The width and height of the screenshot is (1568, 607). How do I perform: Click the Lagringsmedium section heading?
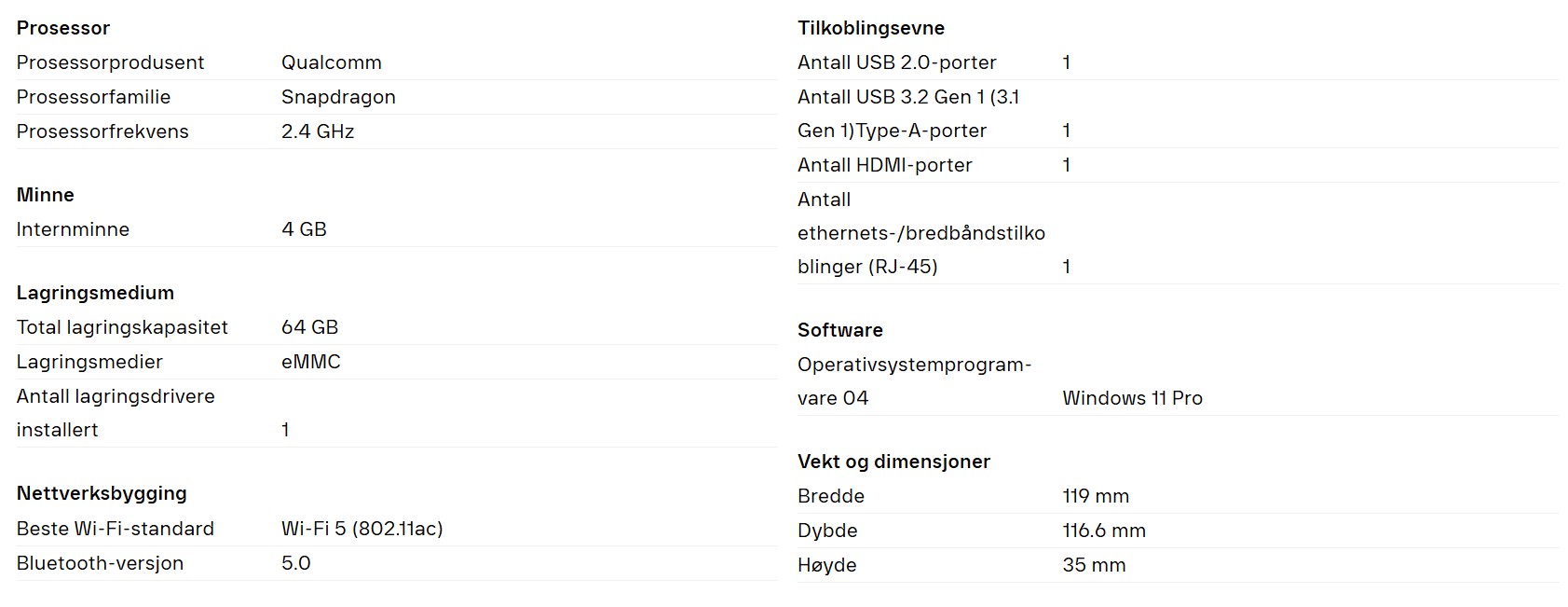click(x=95, y=293)
